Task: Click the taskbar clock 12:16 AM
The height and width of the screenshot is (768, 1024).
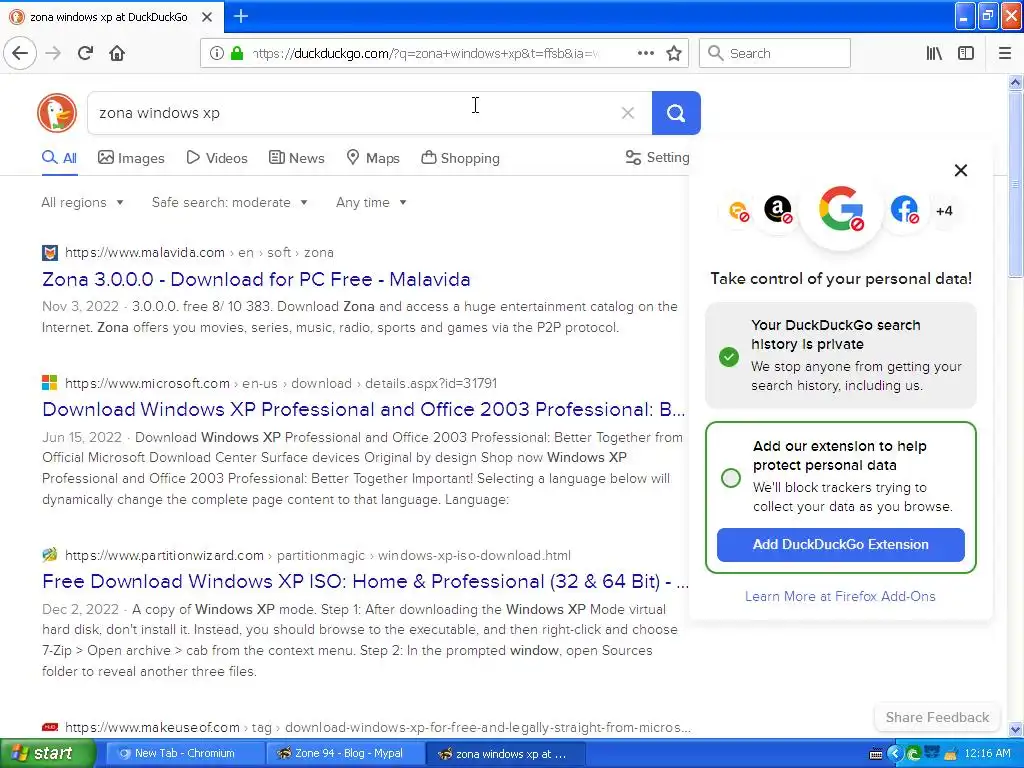Action: point(987,754)
